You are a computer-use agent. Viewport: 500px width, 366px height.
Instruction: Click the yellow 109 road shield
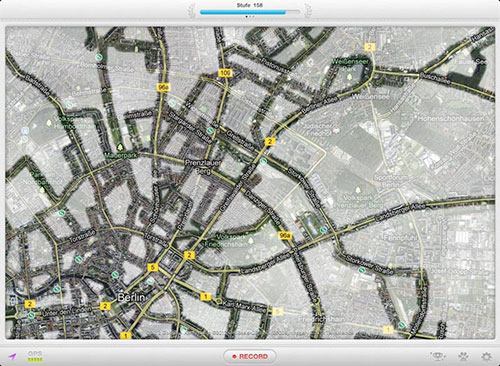click(x=225, y=73)
